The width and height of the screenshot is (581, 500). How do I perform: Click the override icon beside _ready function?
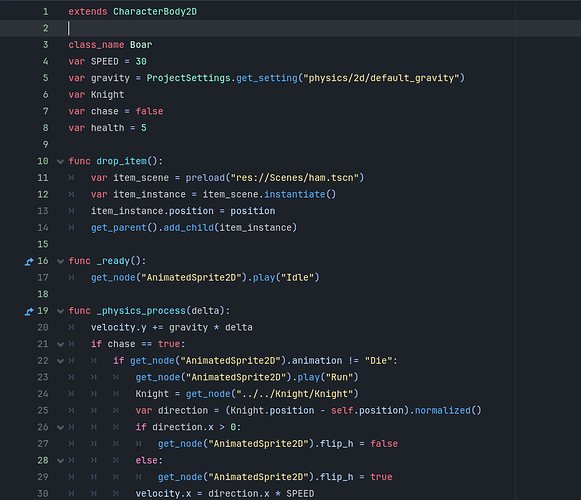tap(29, 262)
